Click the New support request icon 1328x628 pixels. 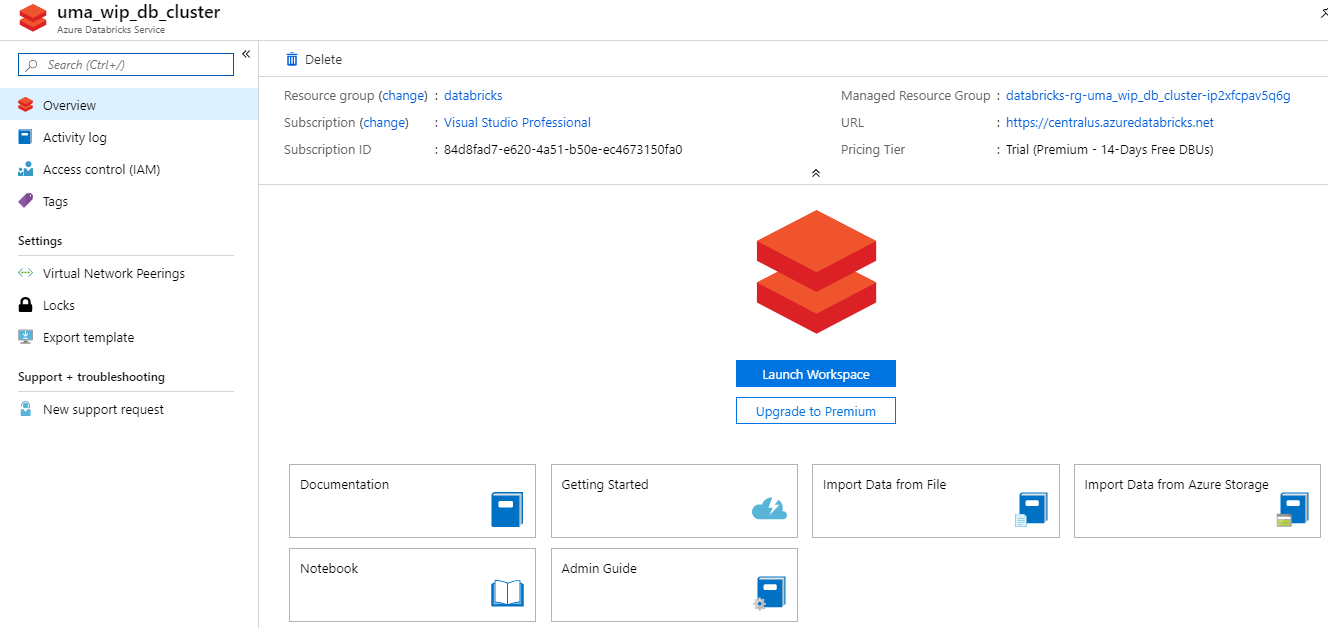click(x=26, y=409)
